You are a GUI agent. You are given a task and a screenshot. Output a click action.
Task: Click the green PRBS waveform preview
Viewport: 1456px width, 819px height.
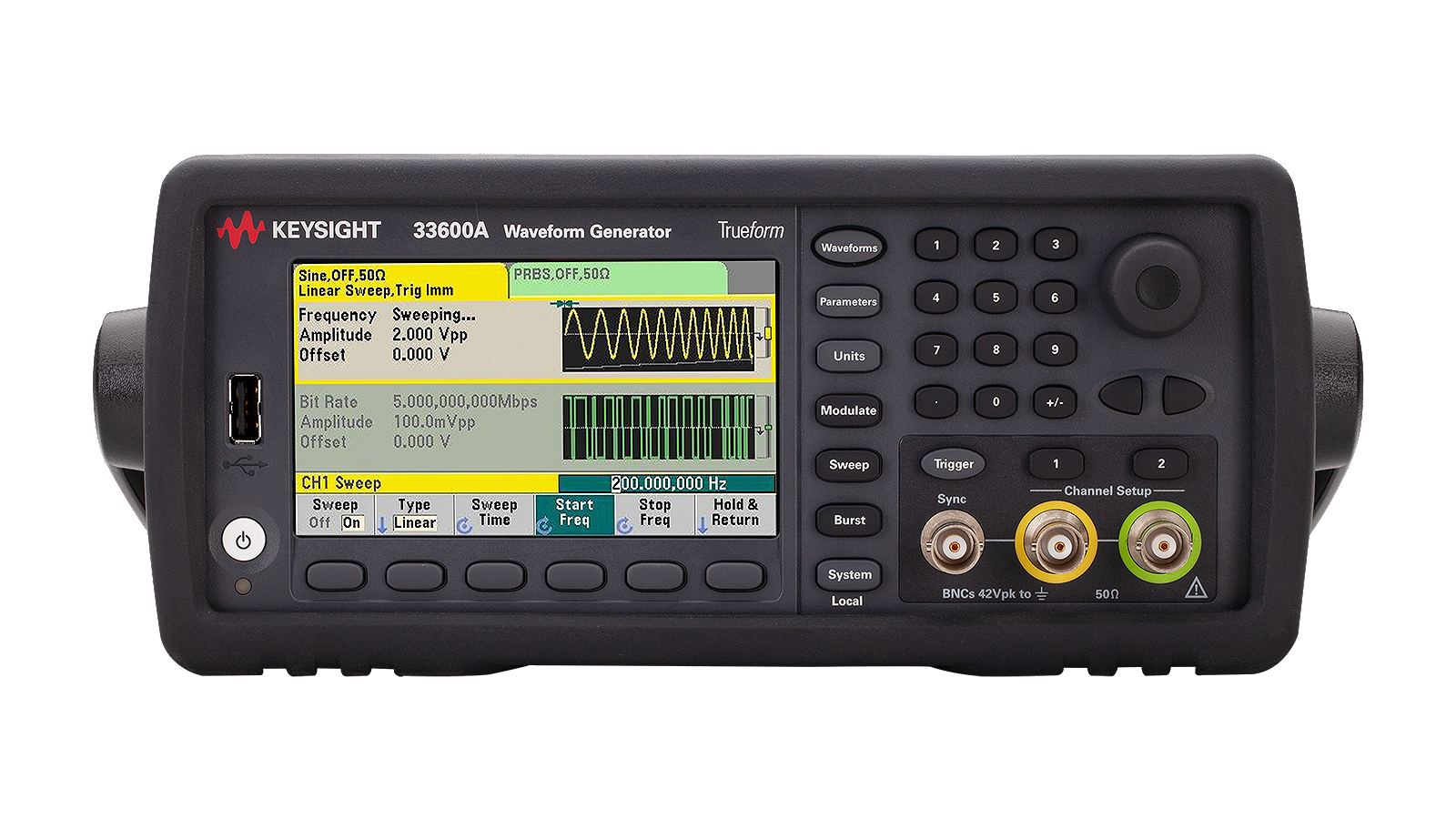click(x=658, y=427)
